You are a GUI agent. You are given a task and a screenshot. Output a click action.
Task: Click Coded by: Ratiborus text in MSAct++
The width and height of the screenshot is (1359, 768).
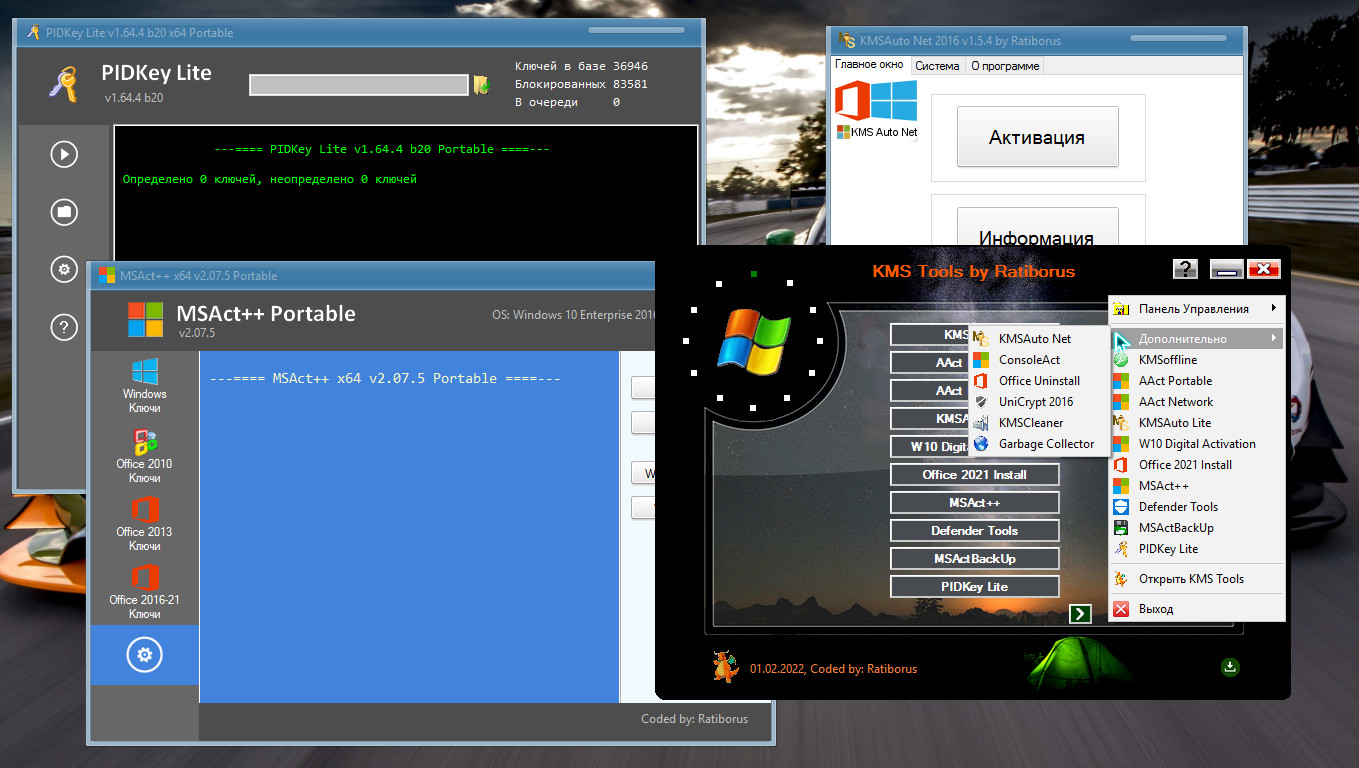[x=694, y=718]
